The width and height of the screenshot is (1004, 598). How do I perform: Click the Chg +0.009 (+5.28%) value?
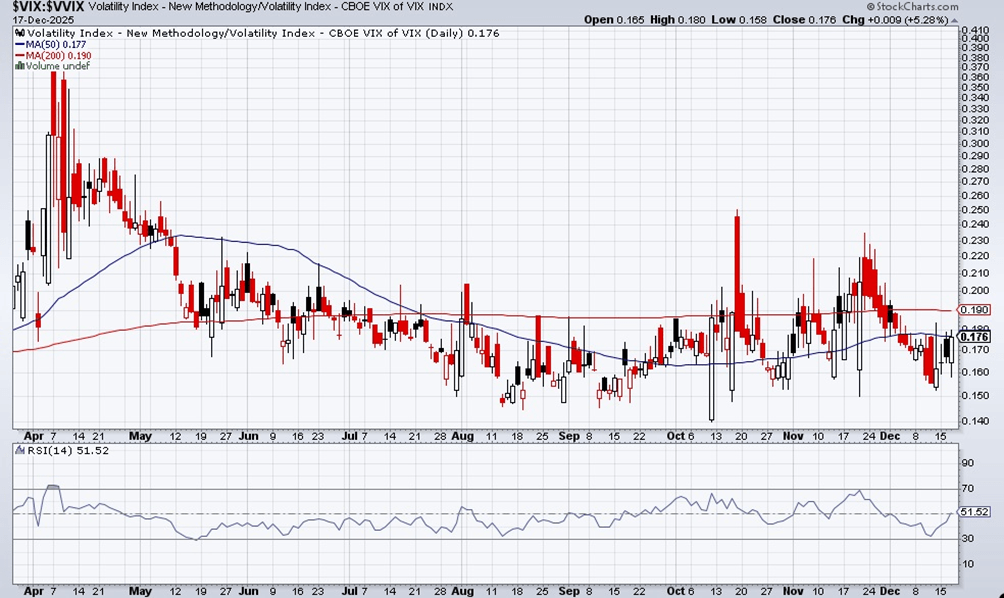tap(895, 20)
